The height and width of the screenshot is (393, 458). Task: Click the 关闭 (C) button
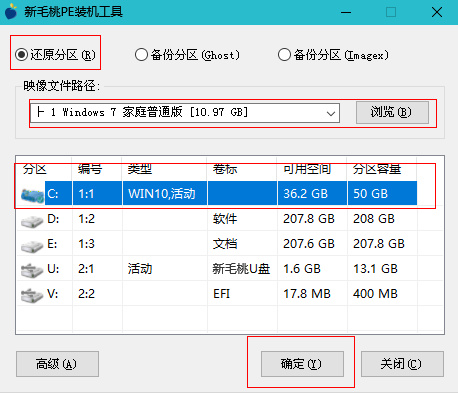402,364
